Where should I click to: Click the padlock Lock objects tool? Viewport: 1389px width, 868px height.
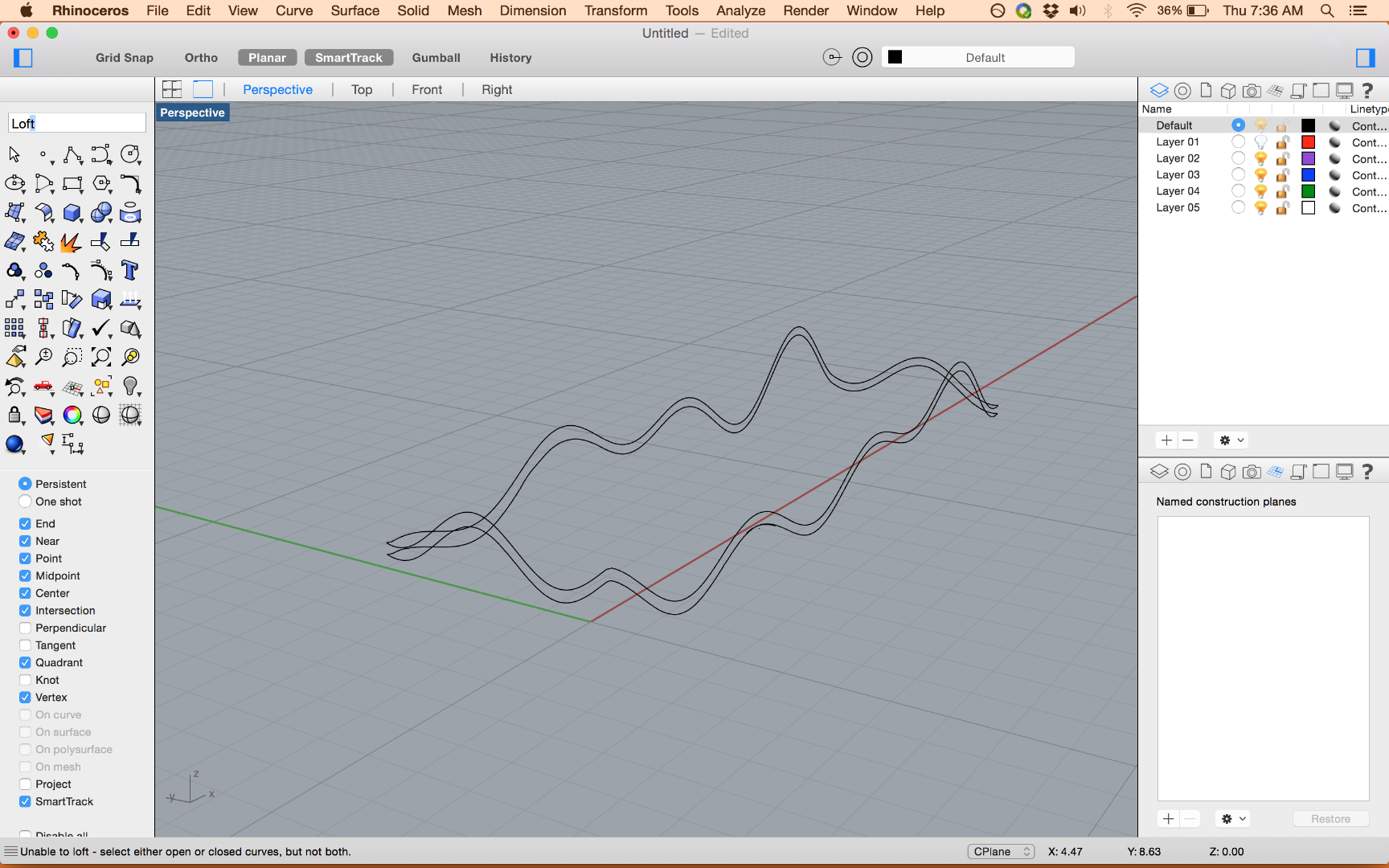coord(14,415)
